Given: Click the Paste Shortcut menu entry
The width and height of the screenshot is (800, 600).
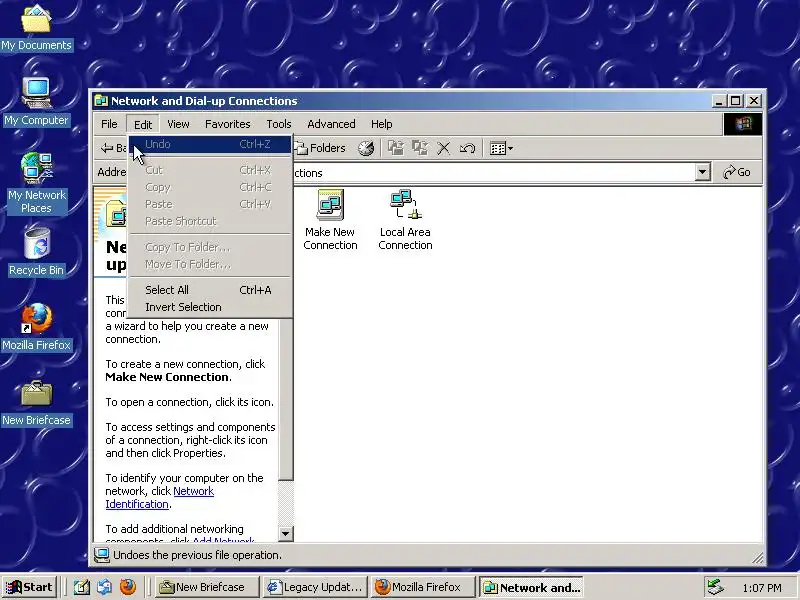Looking at the screenshot, I should [210, 221].
